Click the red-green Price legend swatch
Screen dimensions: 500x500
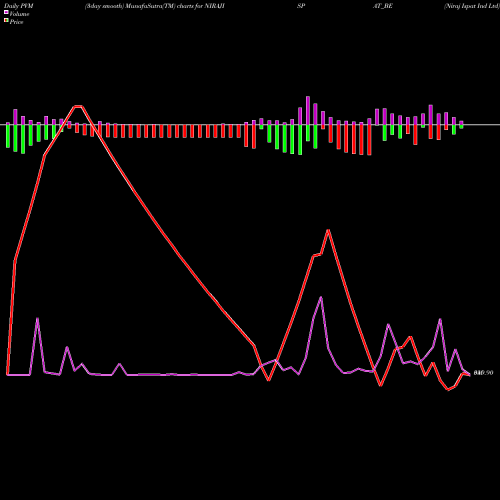(6, 21)
